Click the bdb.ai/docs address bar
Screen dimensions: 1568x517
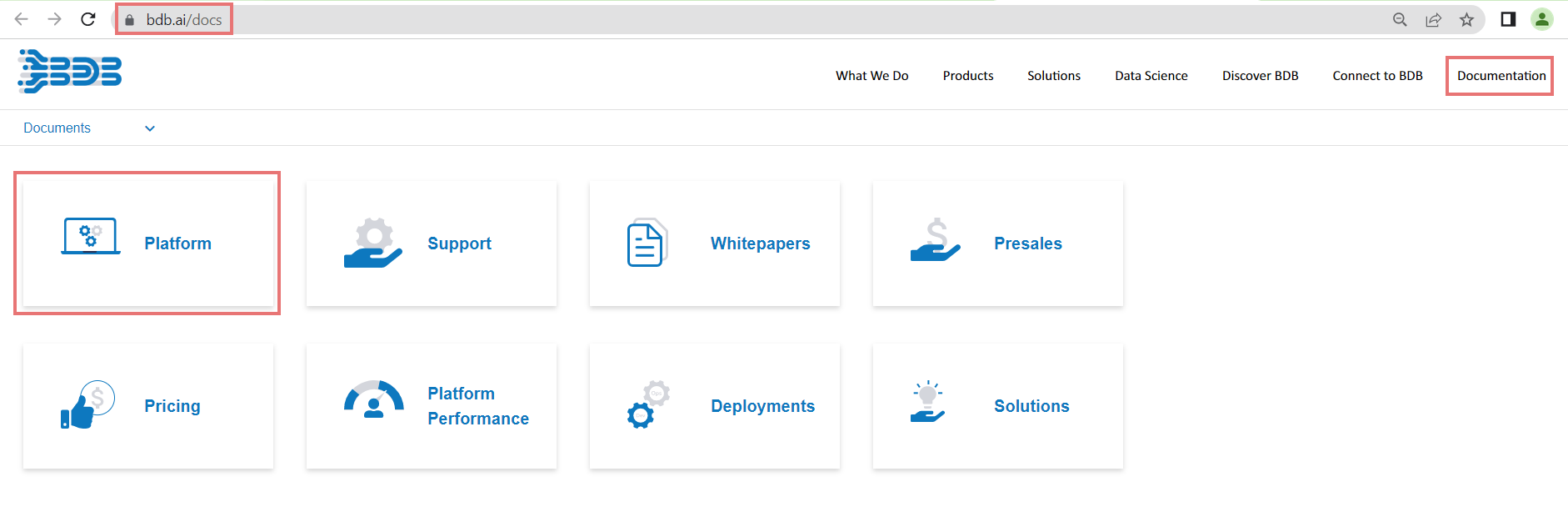point(184,20)
